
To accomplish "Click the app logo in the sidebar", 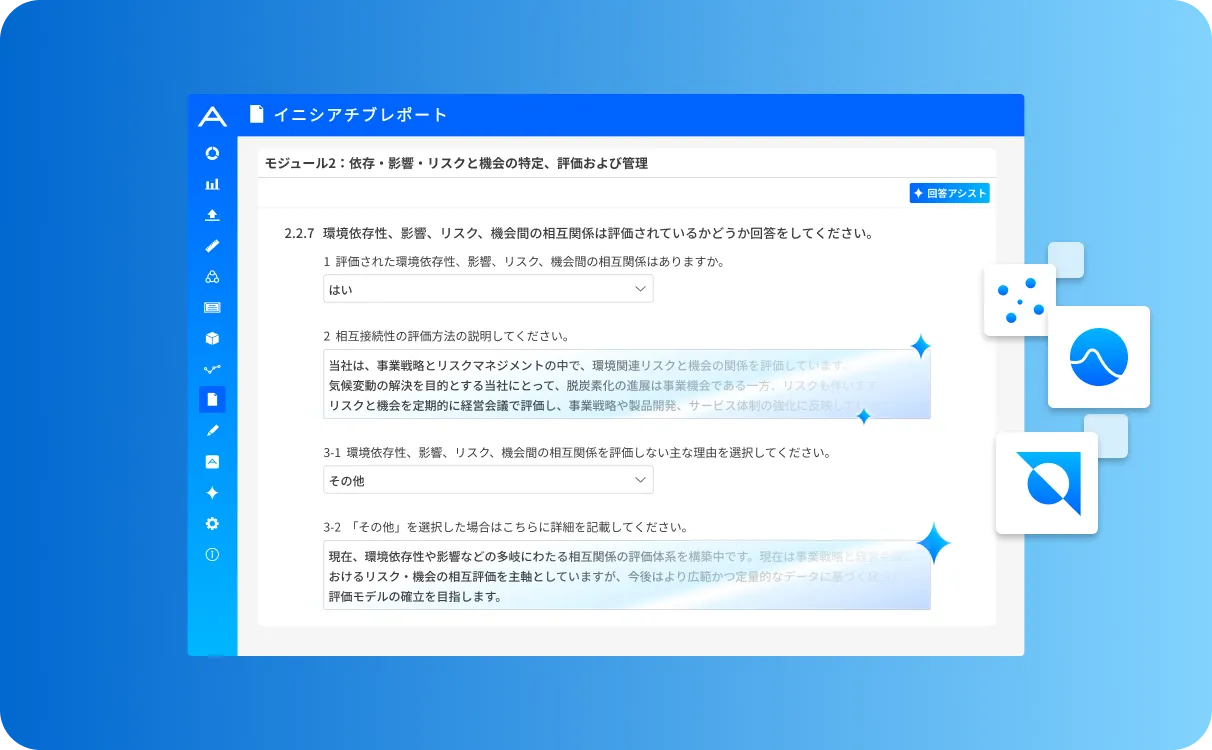I will coord(212,116).
